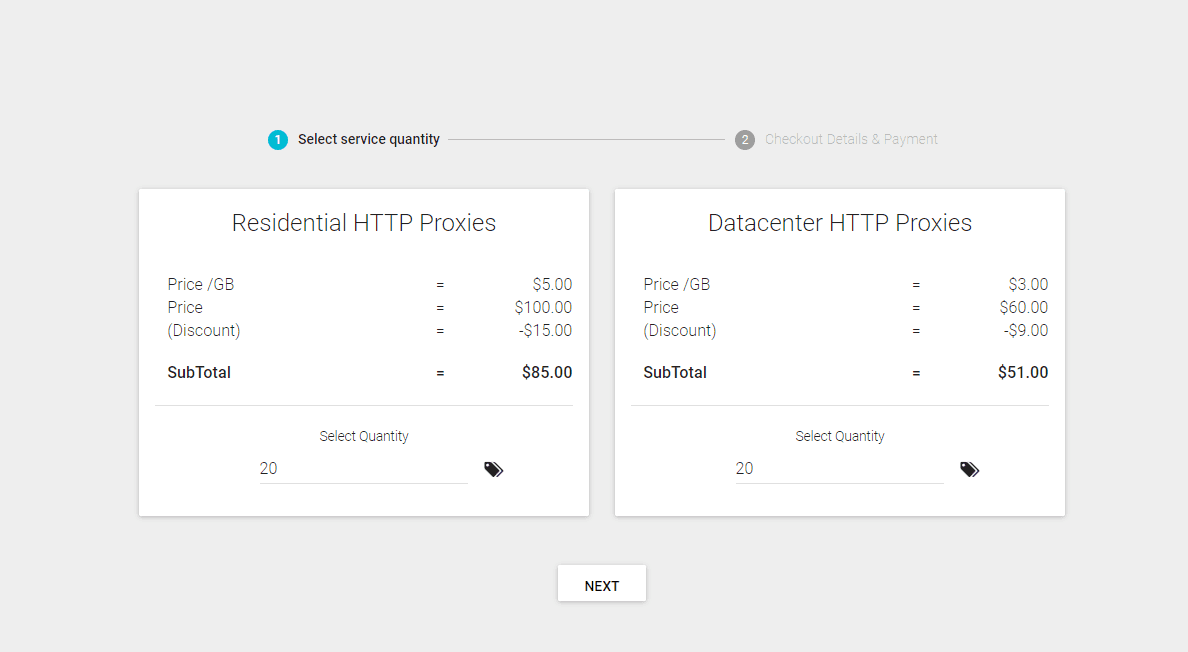The image size is (1188, 652).
Task: Click the Residential price per GB $5.00
Action: 552,285
